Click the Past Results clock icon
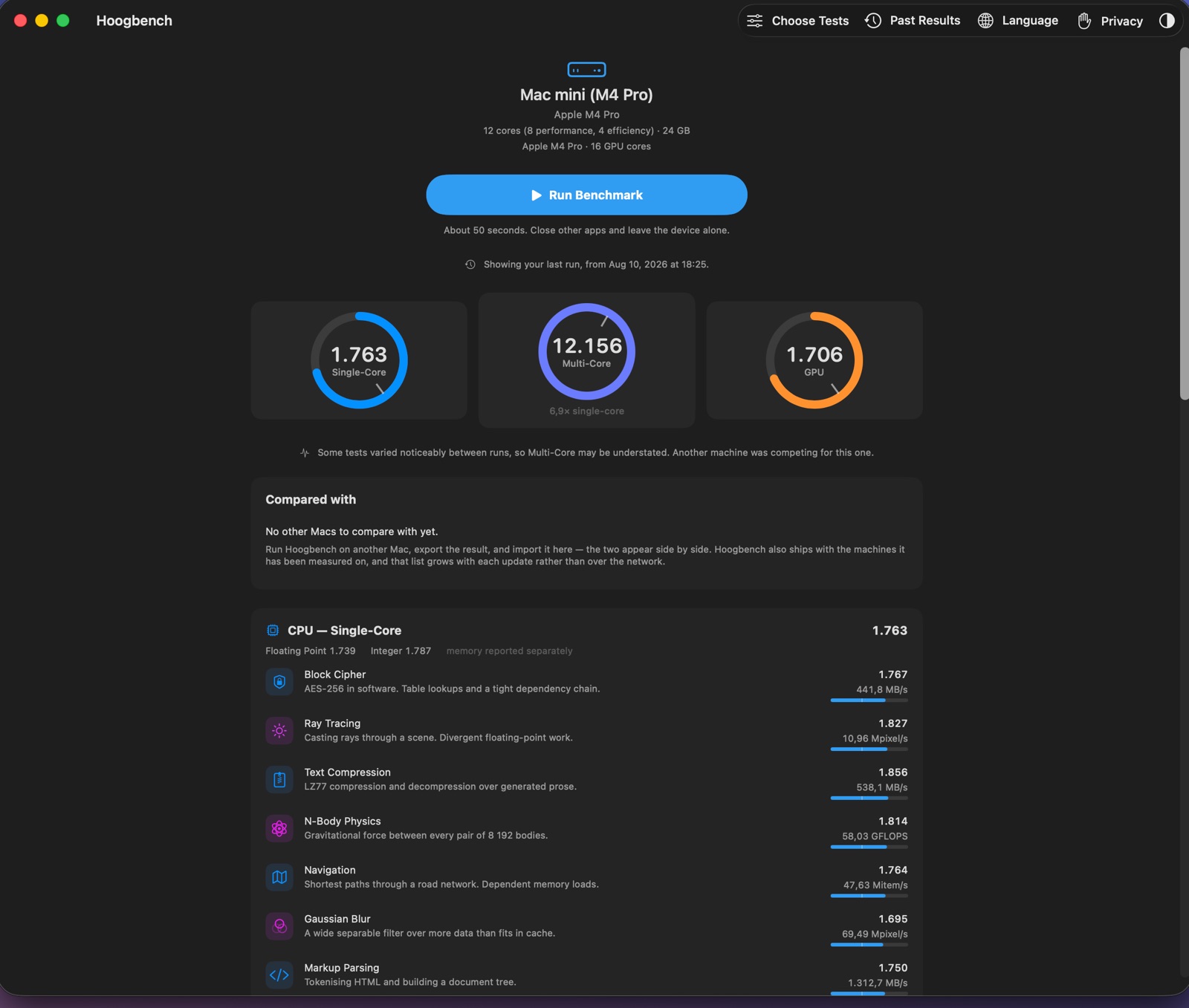The image size is (1189, 1008). tap(873, 21)
